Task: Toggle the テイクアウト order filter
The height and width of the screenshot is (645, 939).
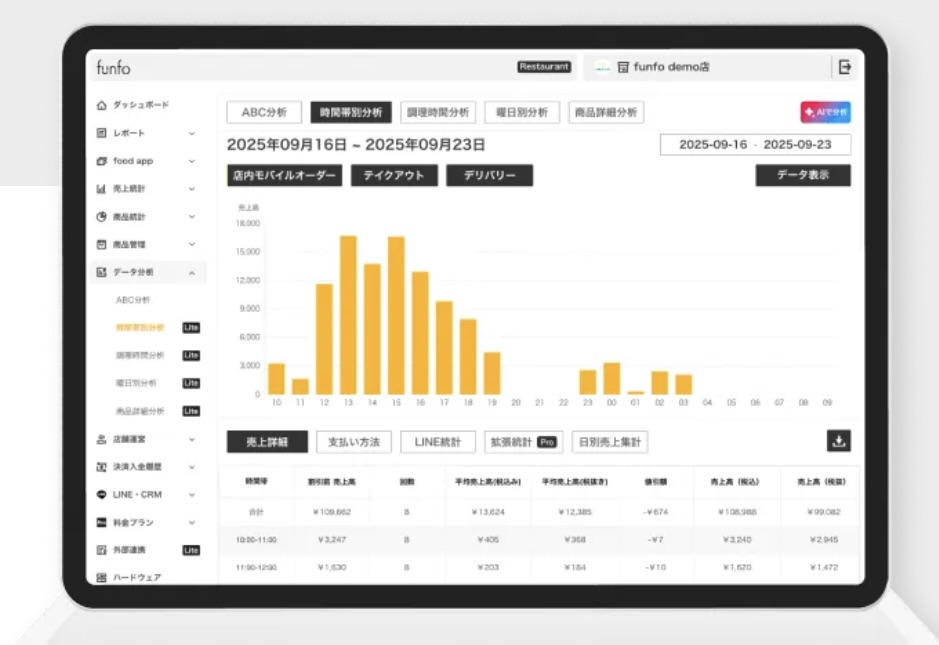Action: 393,175
